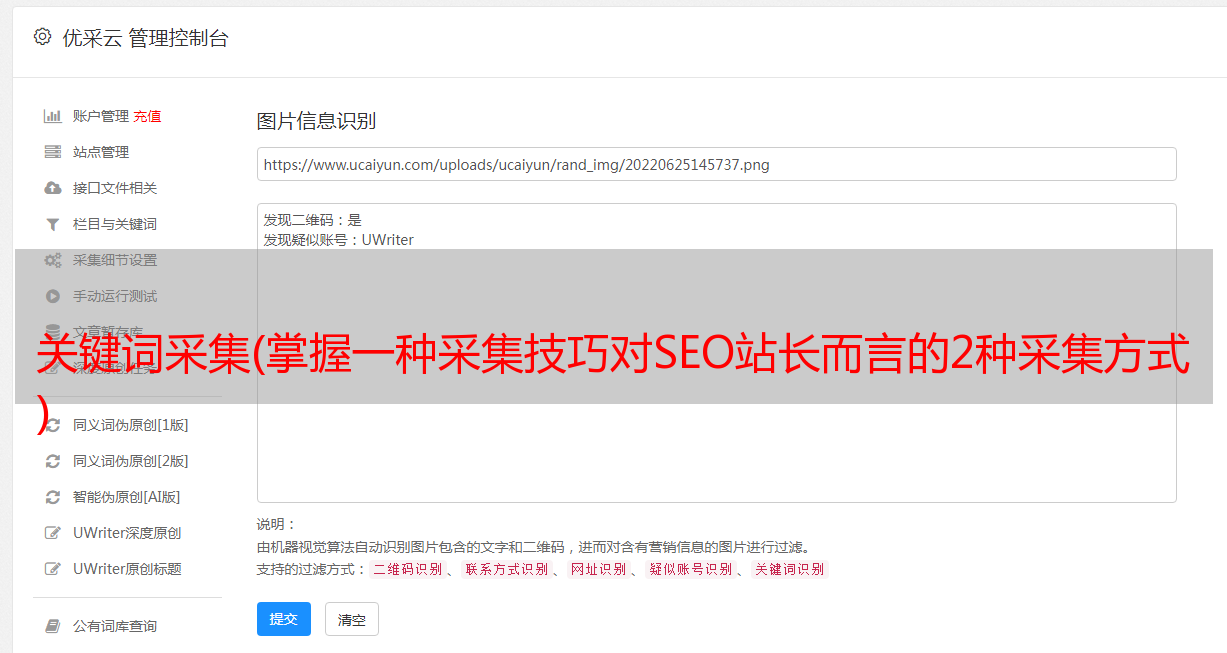Click the line 发现疑似账号：UWriter in the results
Screen dimensions: 1227x653
pyautogui.click(x=338, y=240)
